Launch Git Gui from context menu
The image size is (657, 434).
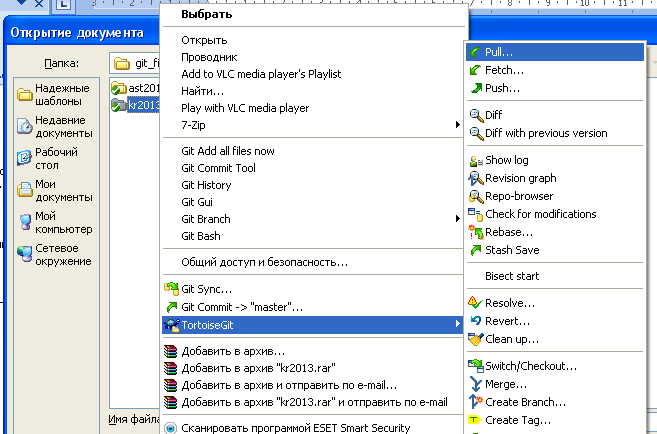coord(313,202)
